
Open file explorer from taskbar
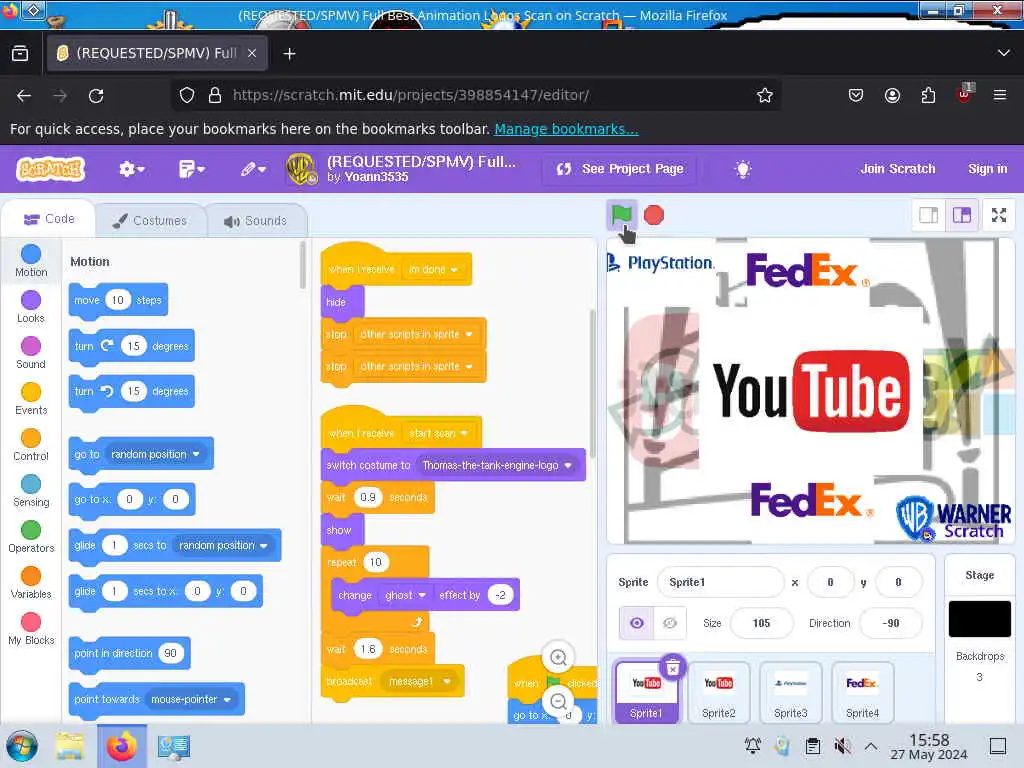click(x=70, y=746)
